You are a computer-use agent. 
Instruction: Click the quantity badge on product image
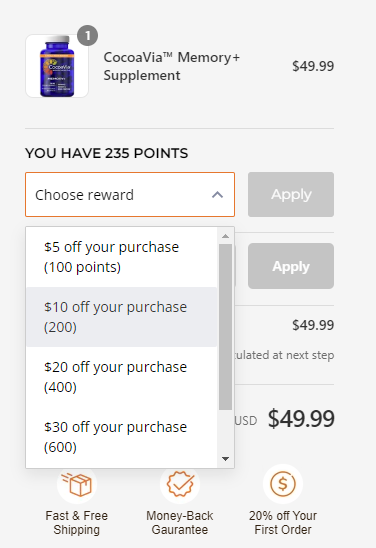[x=87, y=36]
